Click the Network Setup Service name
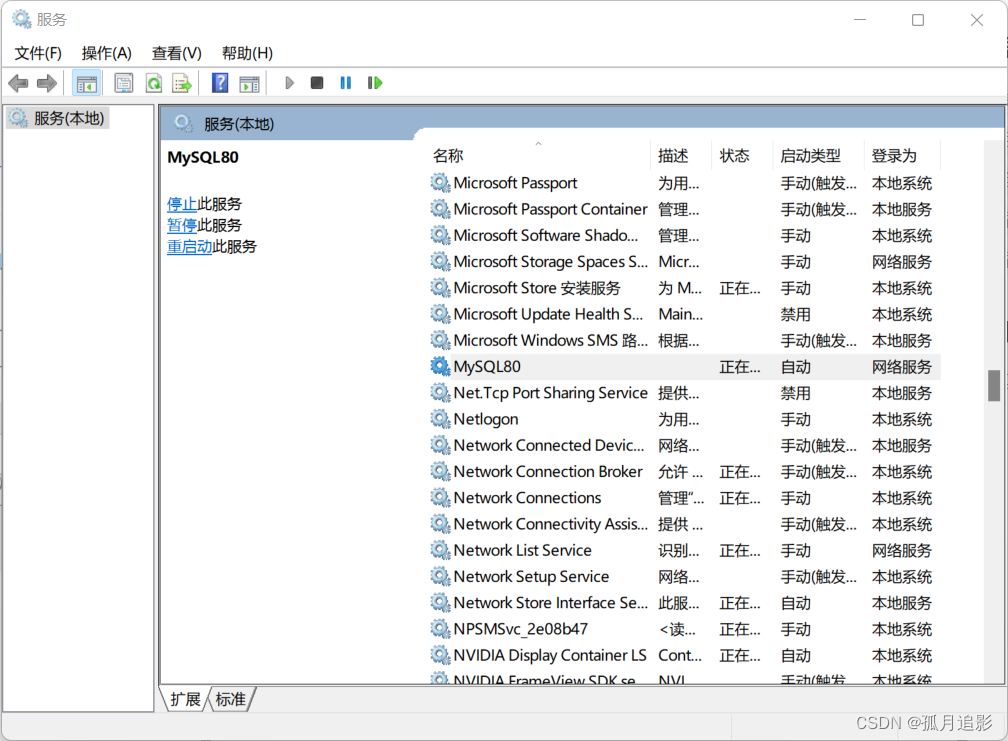Image resolution: width=1008 pixels, height=741 pixels. (x=531, y=576)
